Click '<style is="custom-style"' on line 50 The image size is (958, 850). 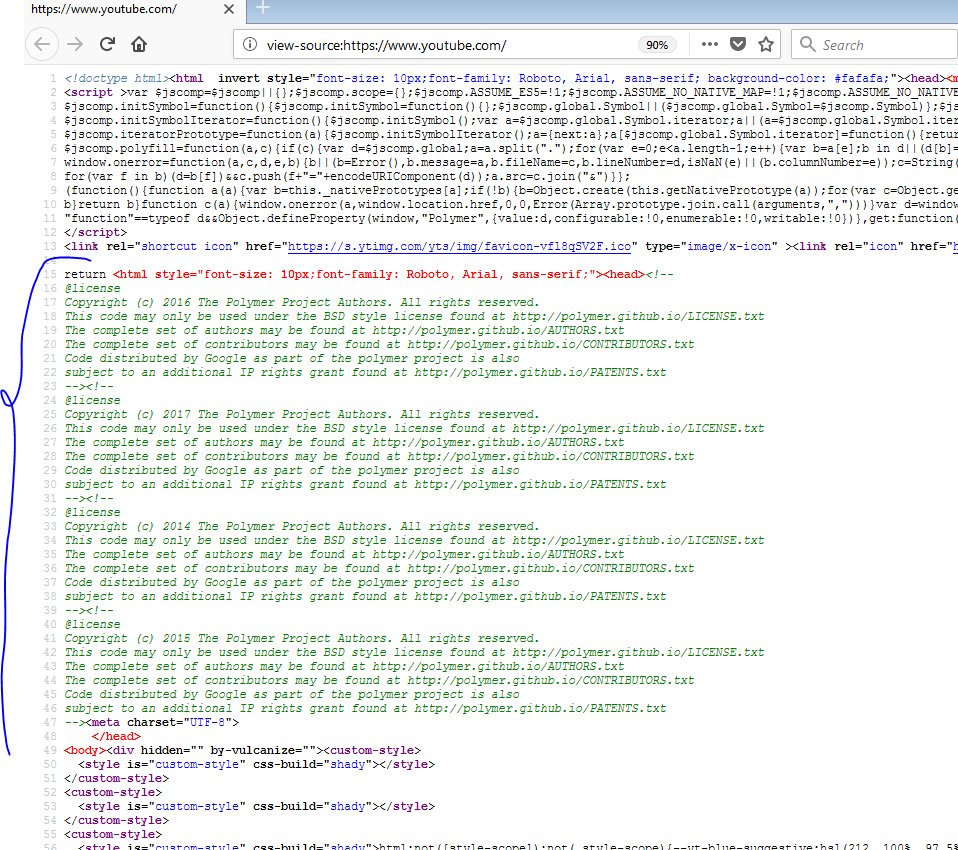[x=257, y=764]
